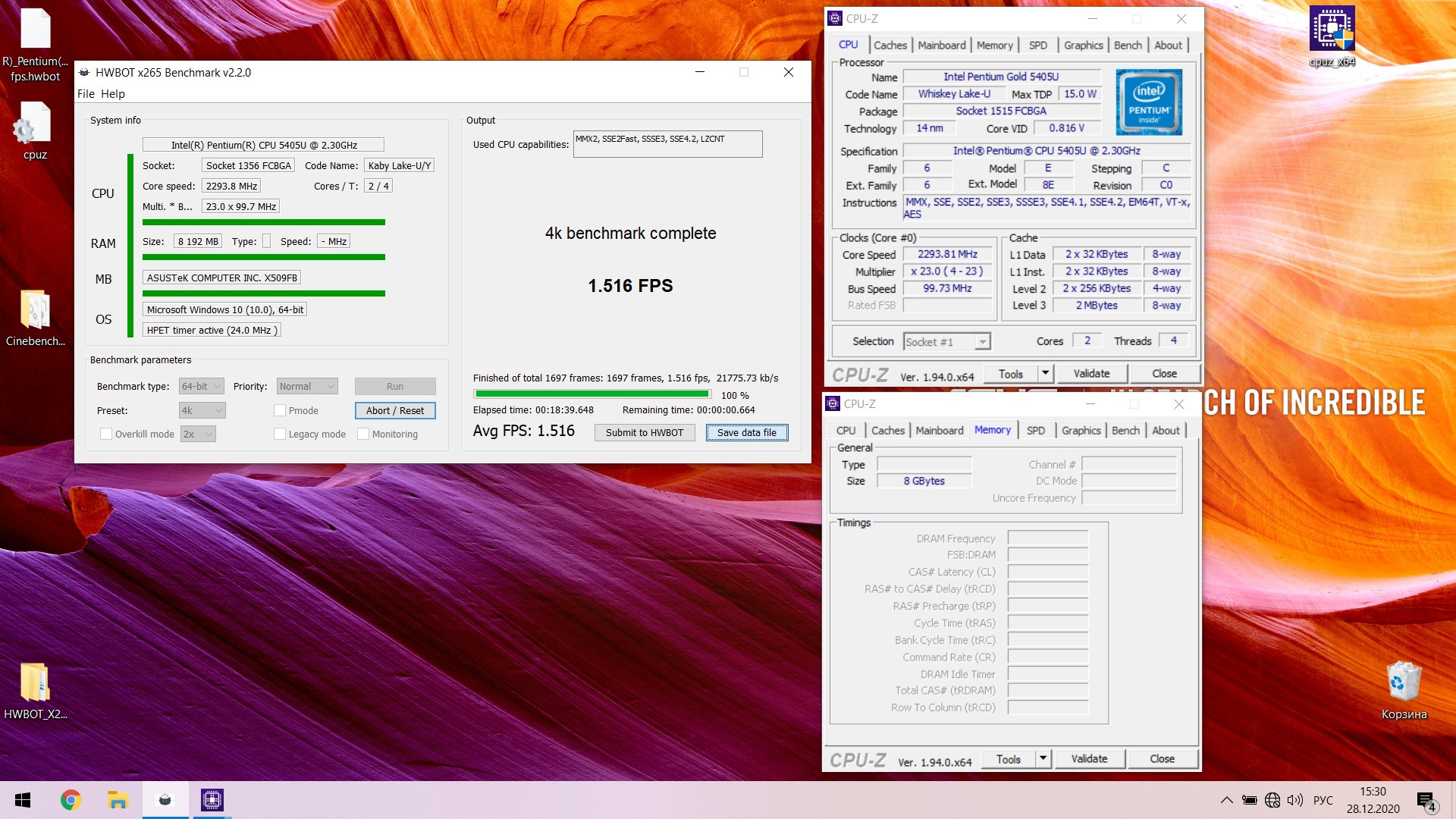This screenshot has width=1456, height=819.
Task: Click the Core Speed value field
Action: [947, 255]
